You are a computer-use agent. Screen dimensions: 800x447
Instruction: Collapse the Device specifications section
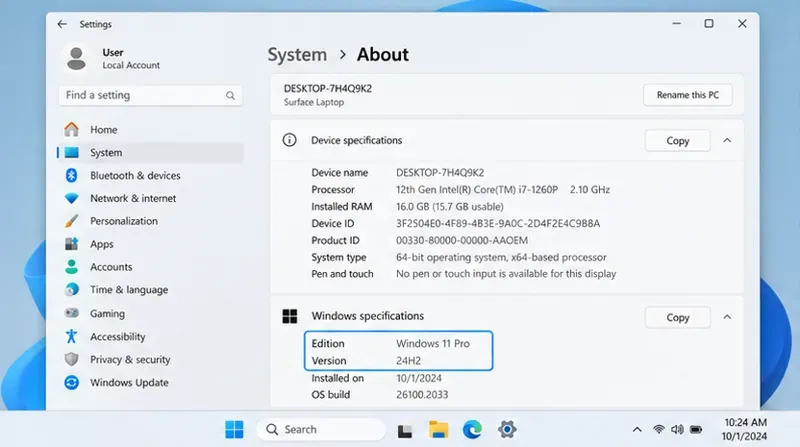pos(727,140)
